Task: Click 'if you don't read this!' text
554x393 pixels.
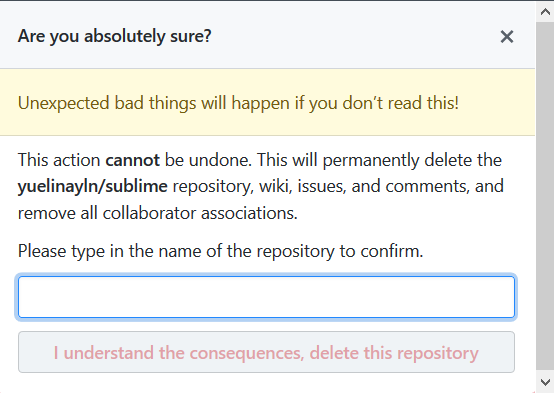Action: [x=377, y=103]
